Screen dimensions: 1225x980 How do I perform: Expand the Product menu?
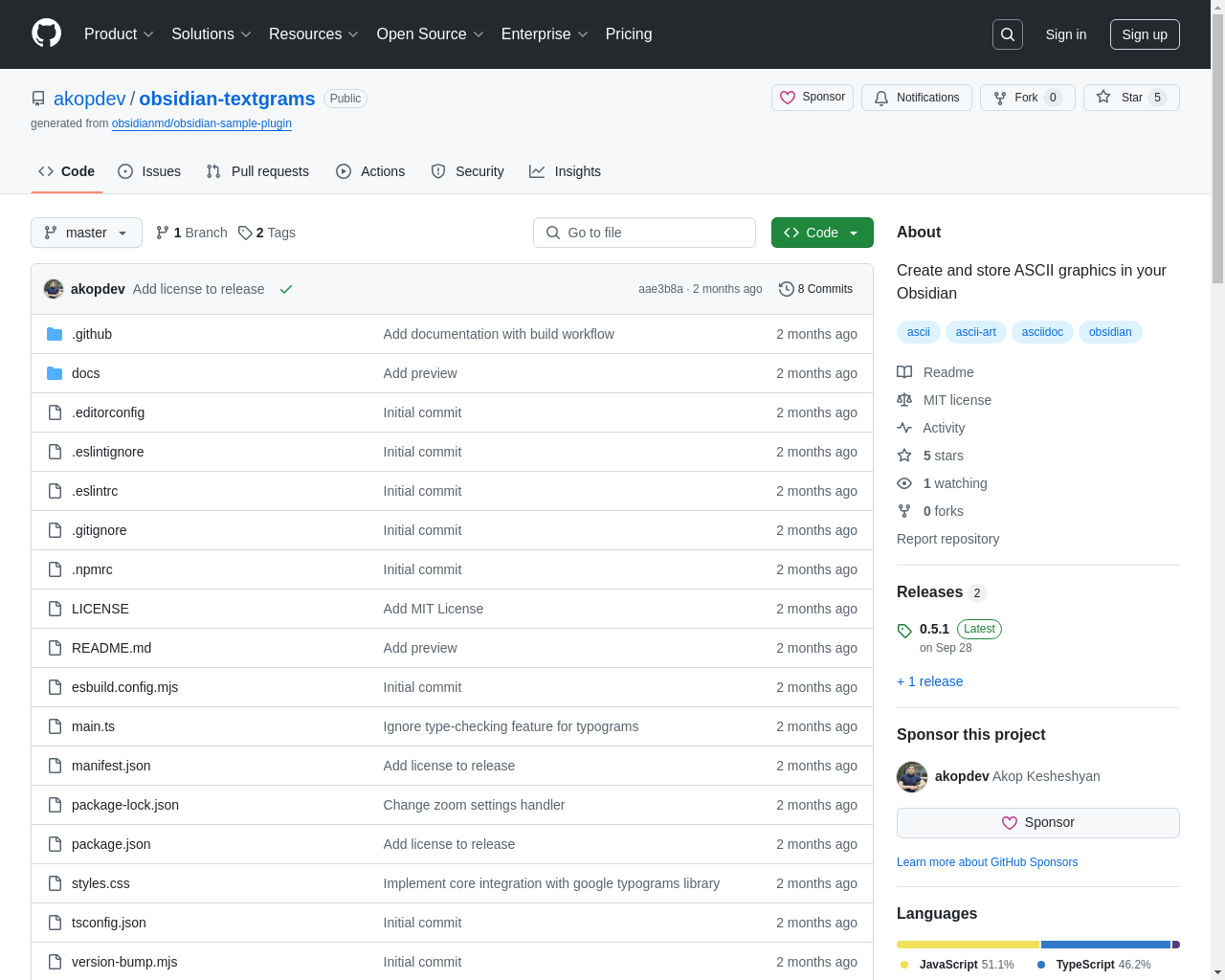(x=119, y=34)
